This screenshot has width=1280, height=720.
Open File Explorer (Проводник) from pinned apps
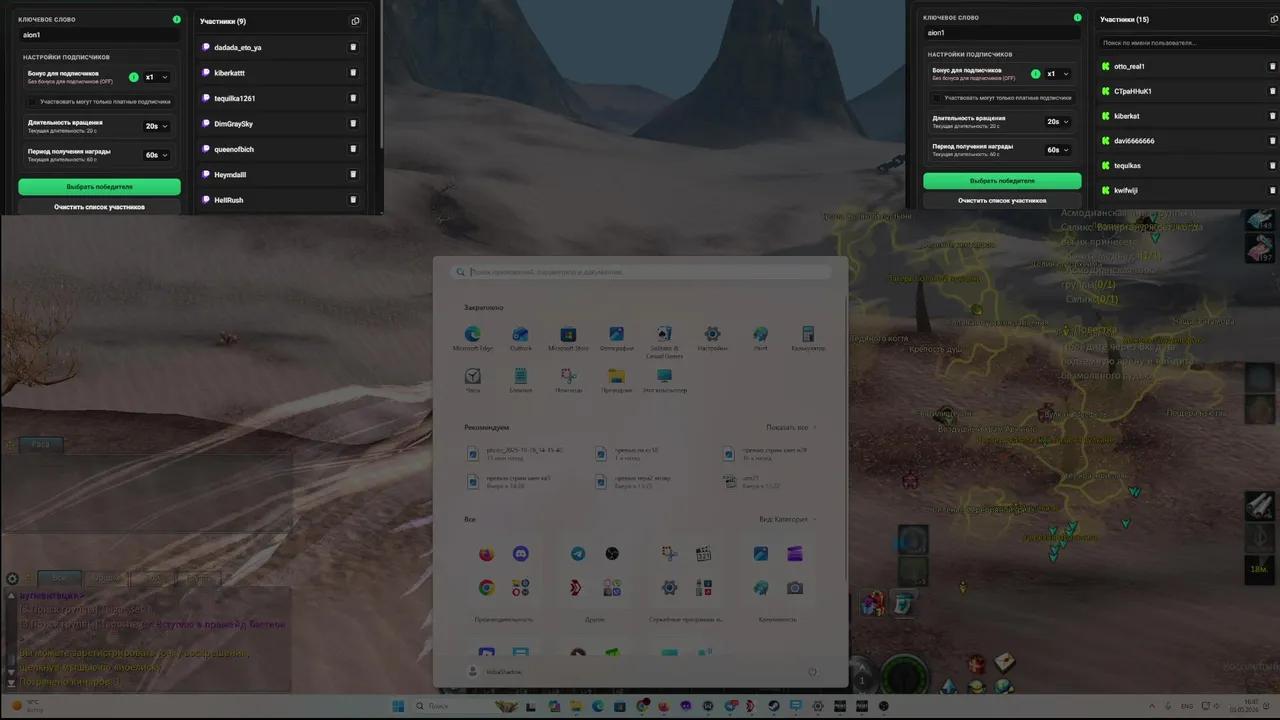(x=616, y=380)
